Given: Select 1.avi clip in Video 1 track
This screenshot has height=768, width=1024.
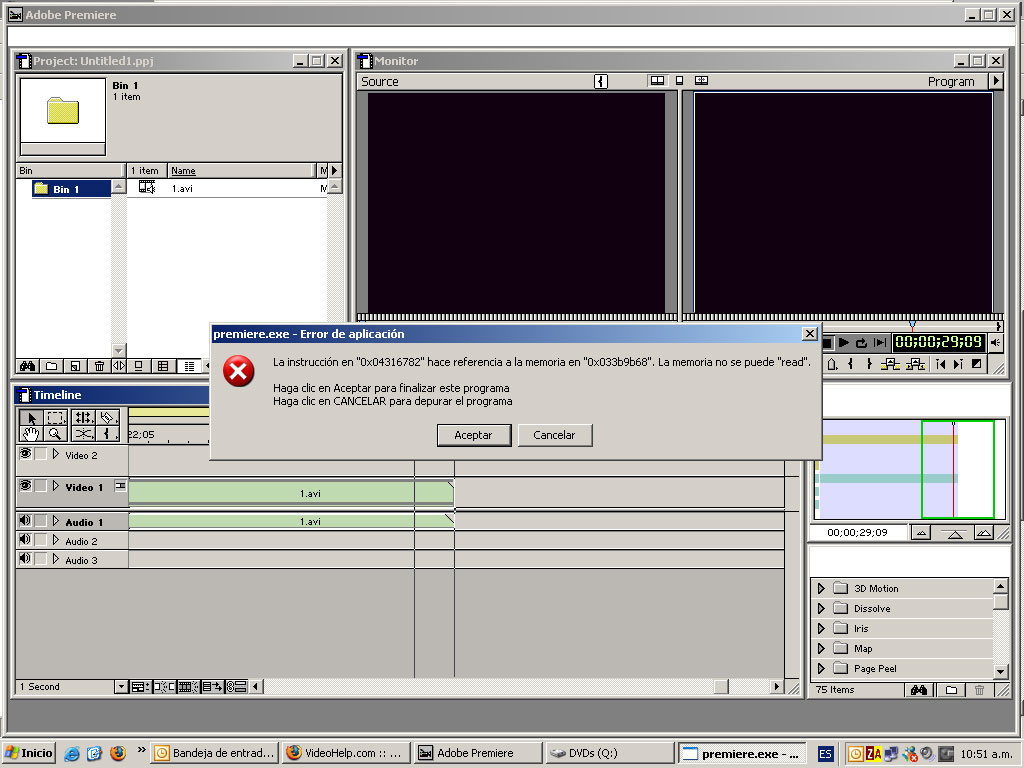Looking at the screenshot, I should [x=291, y=493].
